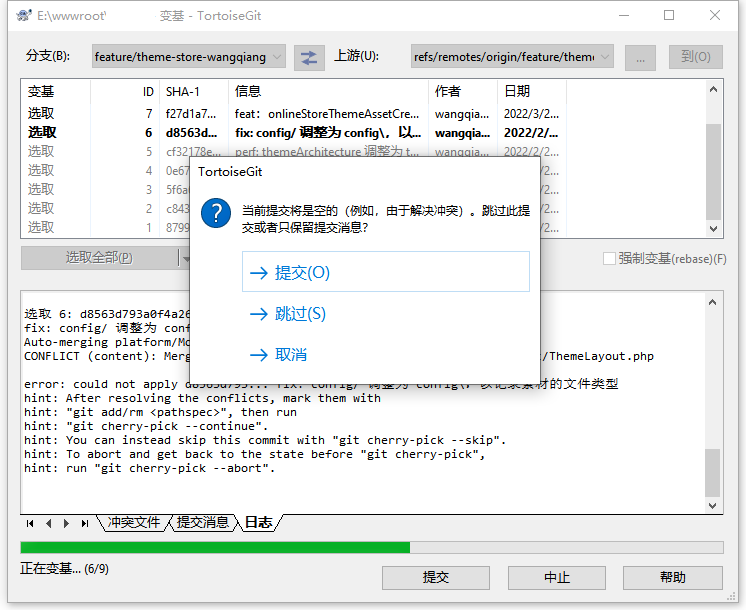Image resolution: width=746 pixels, height=610 pixels.
Task: Choose 提交(O) in the dialog
Action: (386, 272)
